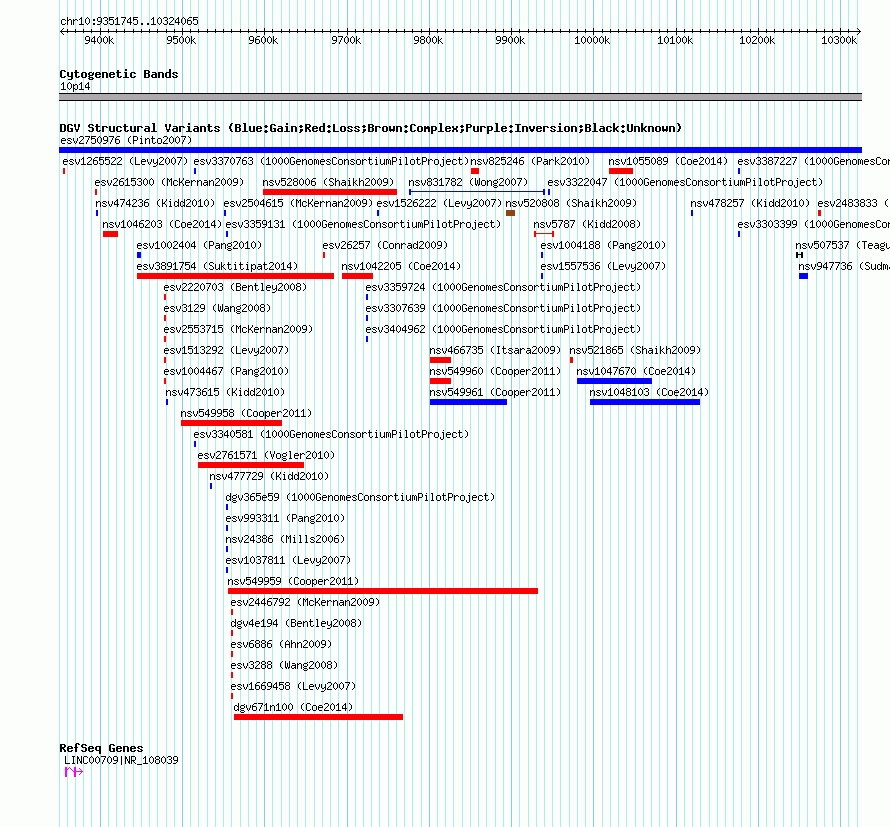Open the esv3307639 variant label

(x=503, y=308)
